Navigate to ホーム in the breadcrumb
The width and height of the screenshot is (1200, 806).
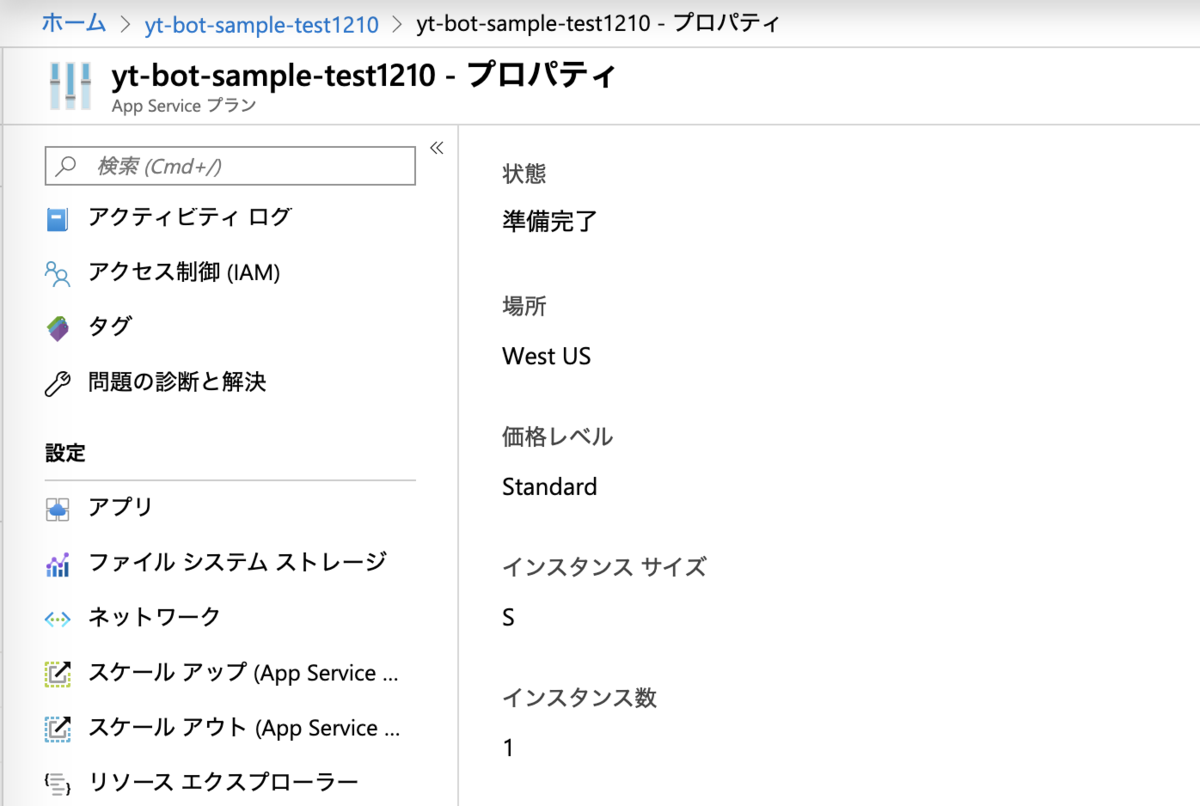pos(73,25)
